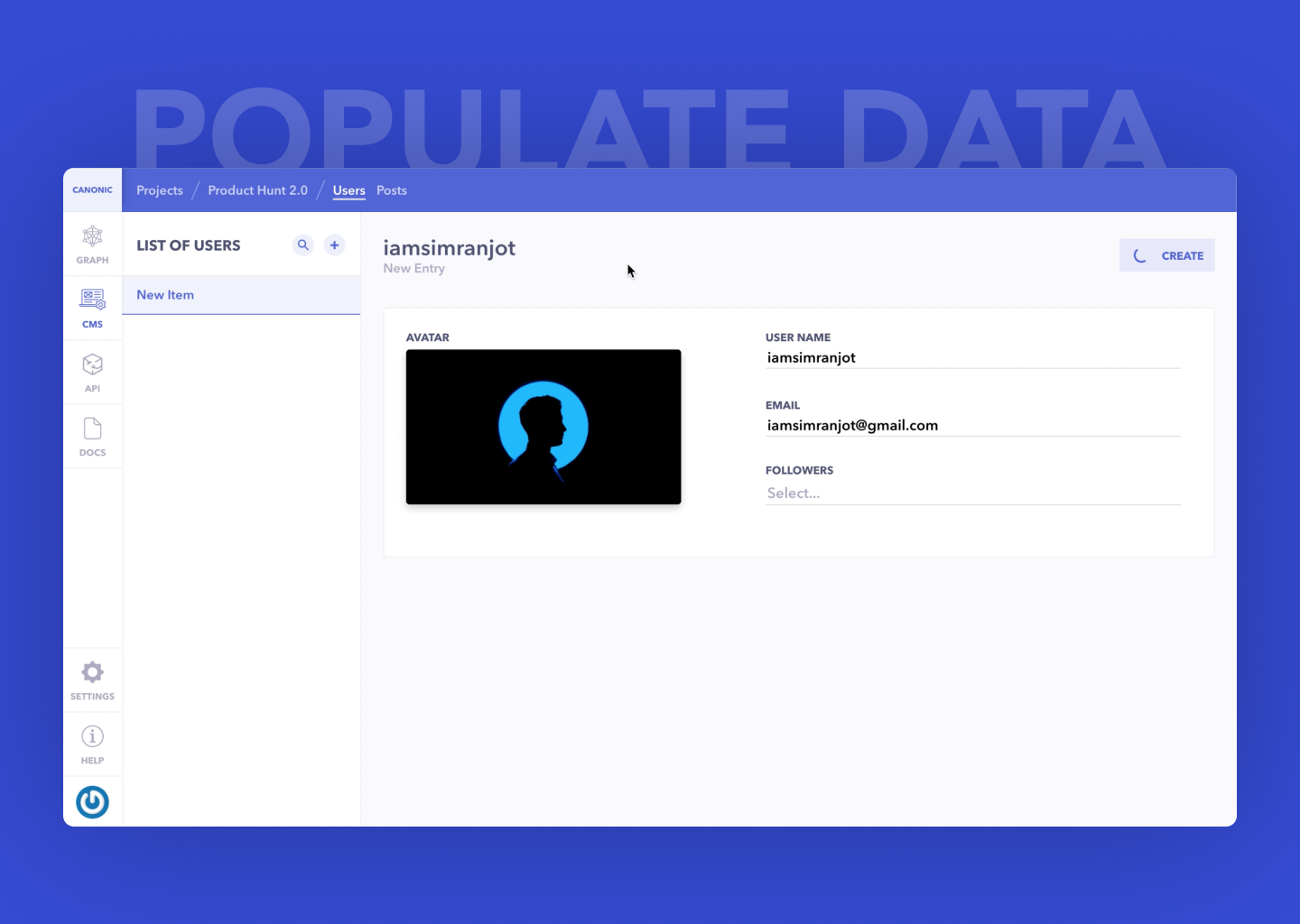Select the New Item list entry

(x=241, y=295)
